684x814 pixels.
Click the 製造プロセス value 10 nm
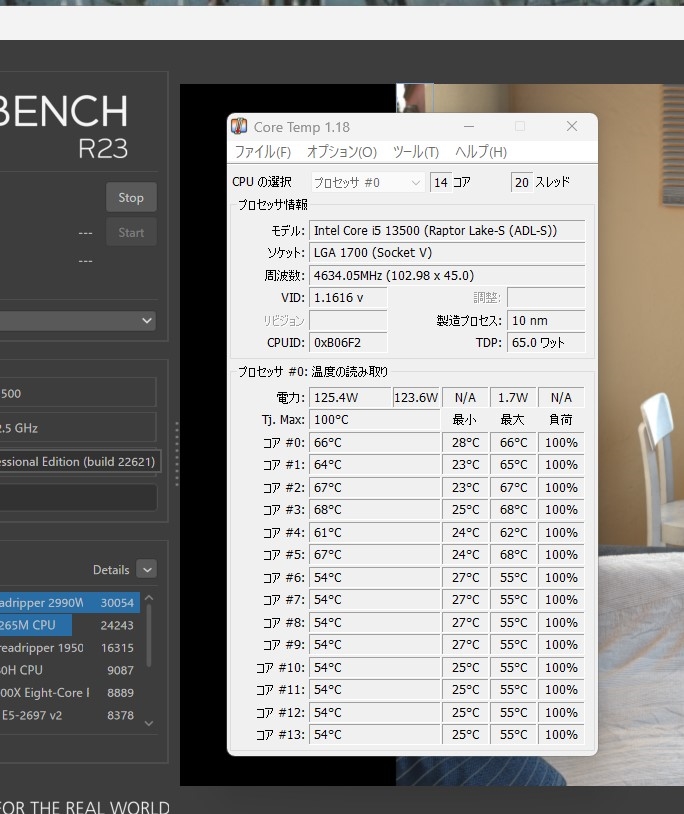546,320
